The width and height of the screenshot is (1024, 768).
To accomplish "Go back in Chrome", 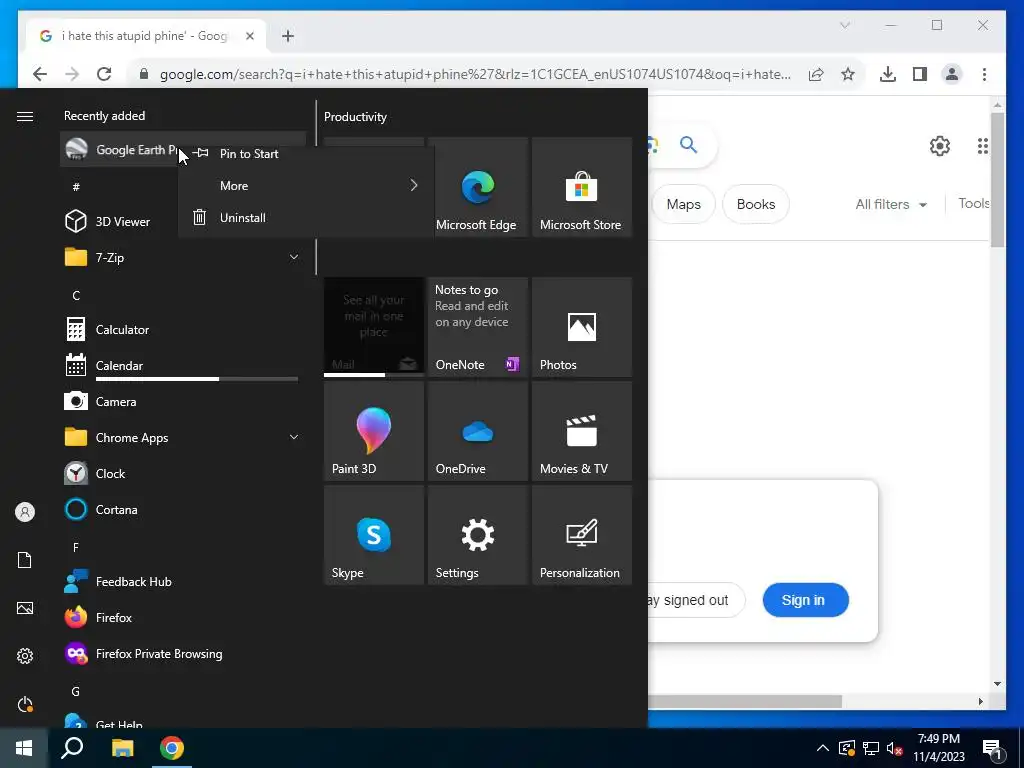I will (x=40, y=74).
